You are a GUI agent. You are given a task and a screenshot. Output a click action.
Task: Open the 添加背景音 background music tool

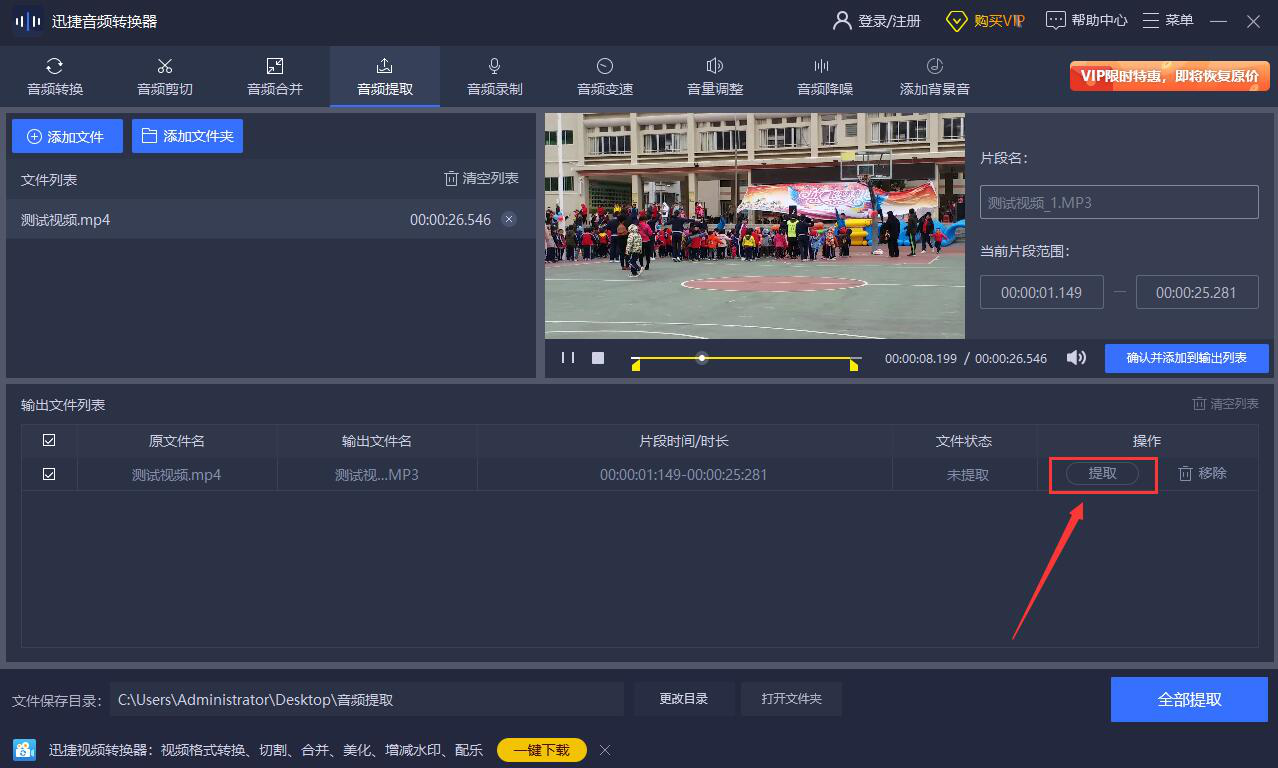935,77
